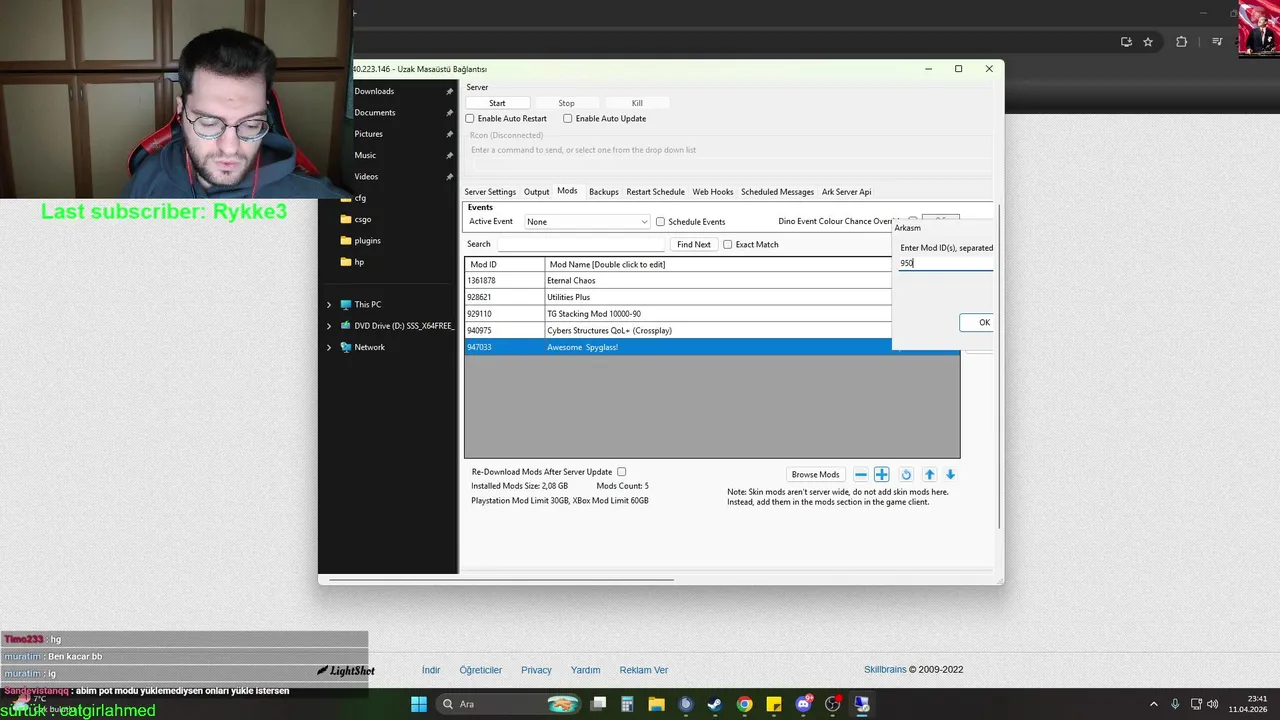Click the install app icon in address bar
The height and width of the screenshot is (720, 1280).
pos(1126,42)
